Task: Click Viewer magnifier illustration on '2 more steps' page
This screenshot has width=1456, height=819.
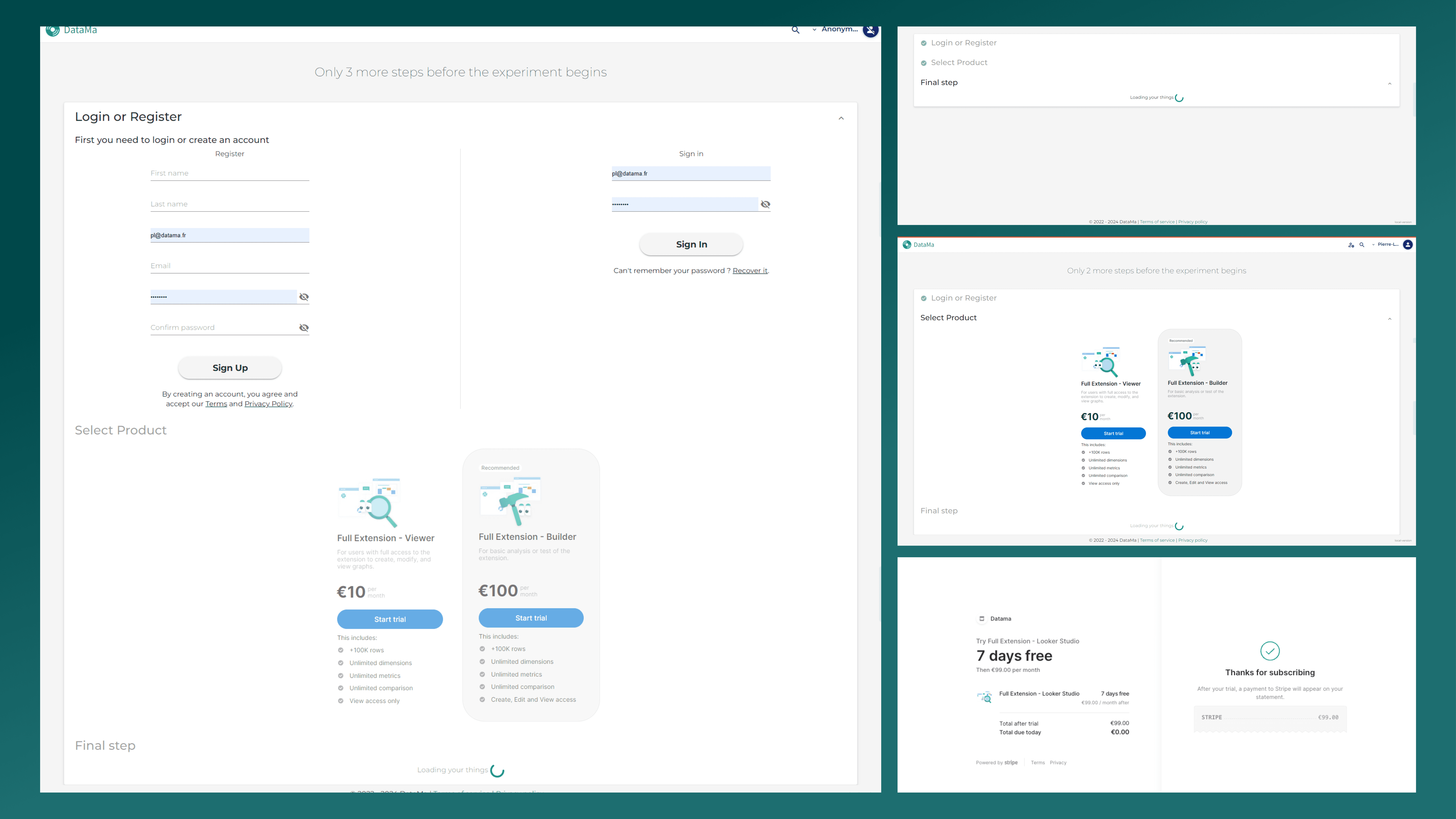Action: pos(1101,362)
